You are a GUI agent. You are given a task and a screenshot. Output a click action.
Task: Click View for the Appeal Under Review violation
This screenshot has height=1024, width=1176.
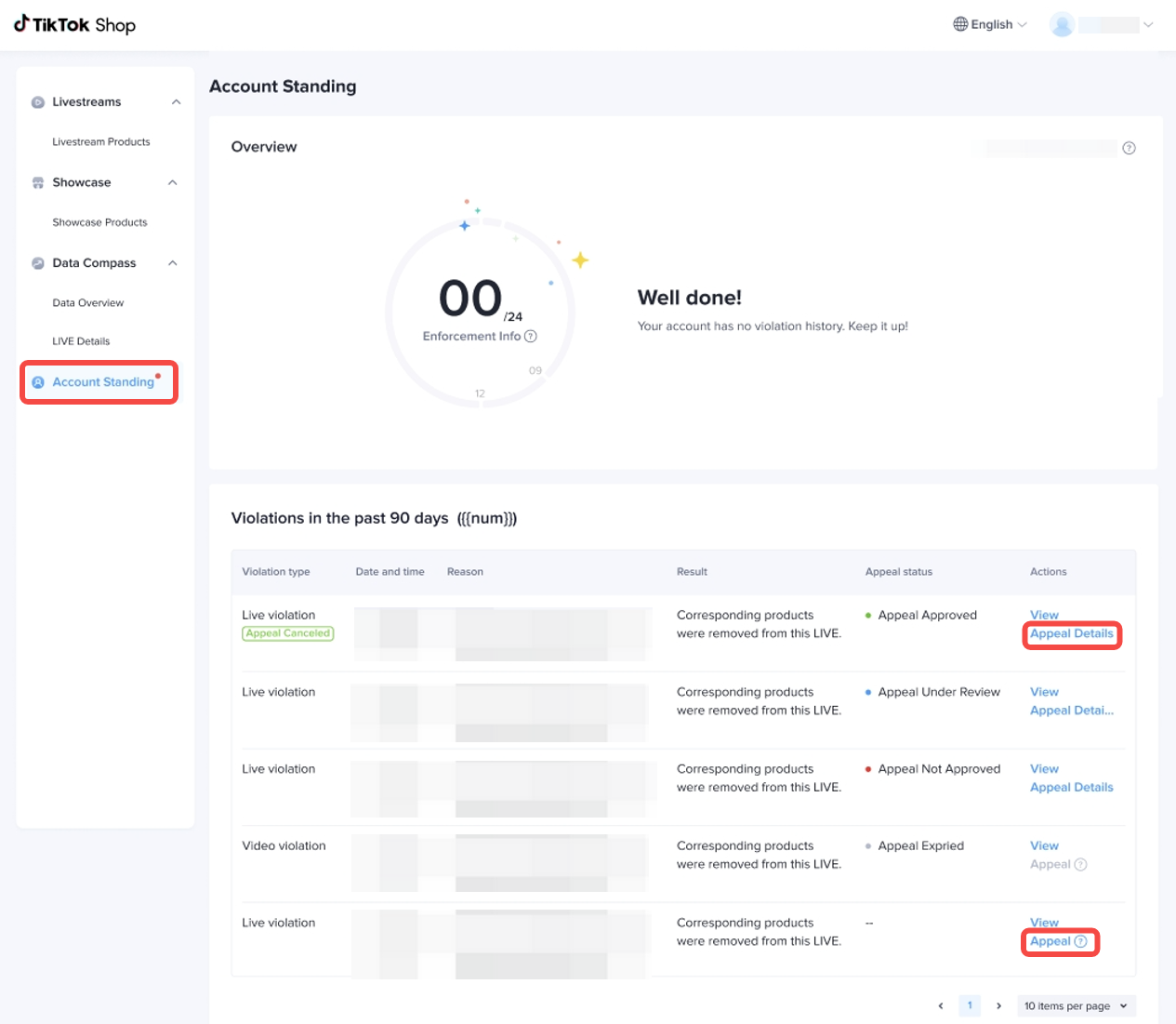click(x=1044, y=692)
